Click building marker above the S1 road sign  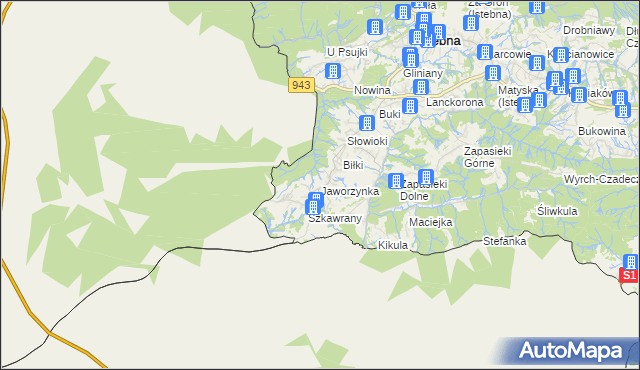(631, 262)
